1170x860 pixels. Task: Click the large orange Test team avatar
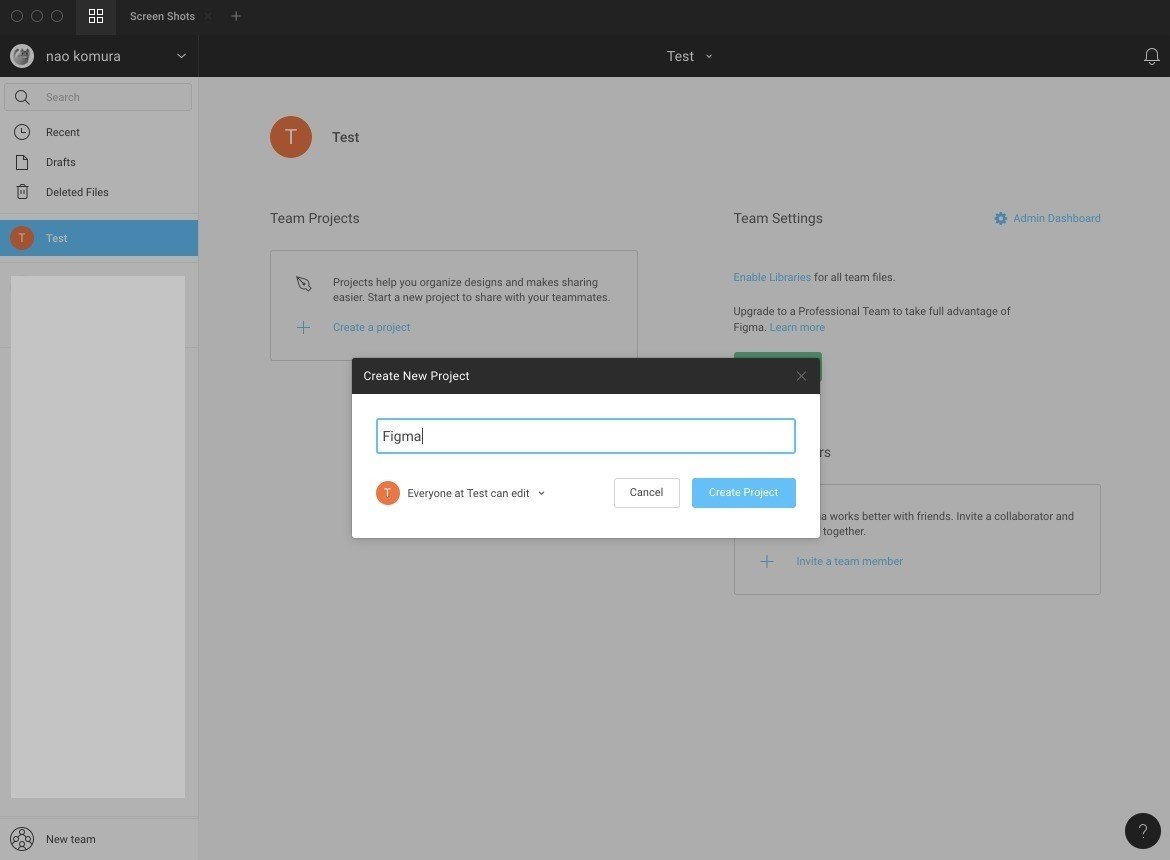coord(291,136)
